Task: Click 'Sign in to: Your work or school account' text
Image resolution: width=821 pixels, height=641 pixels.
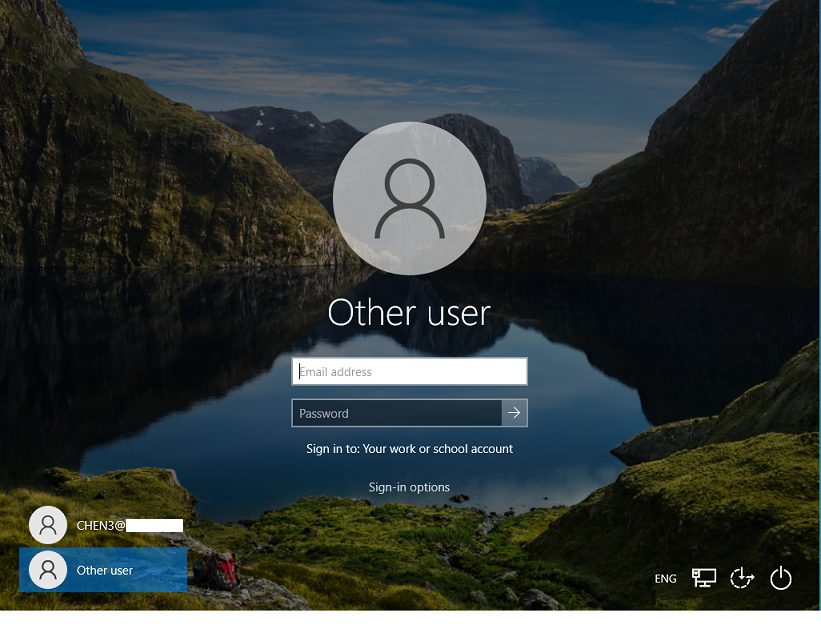Action: pyautogui.click(x=409, y=449)
